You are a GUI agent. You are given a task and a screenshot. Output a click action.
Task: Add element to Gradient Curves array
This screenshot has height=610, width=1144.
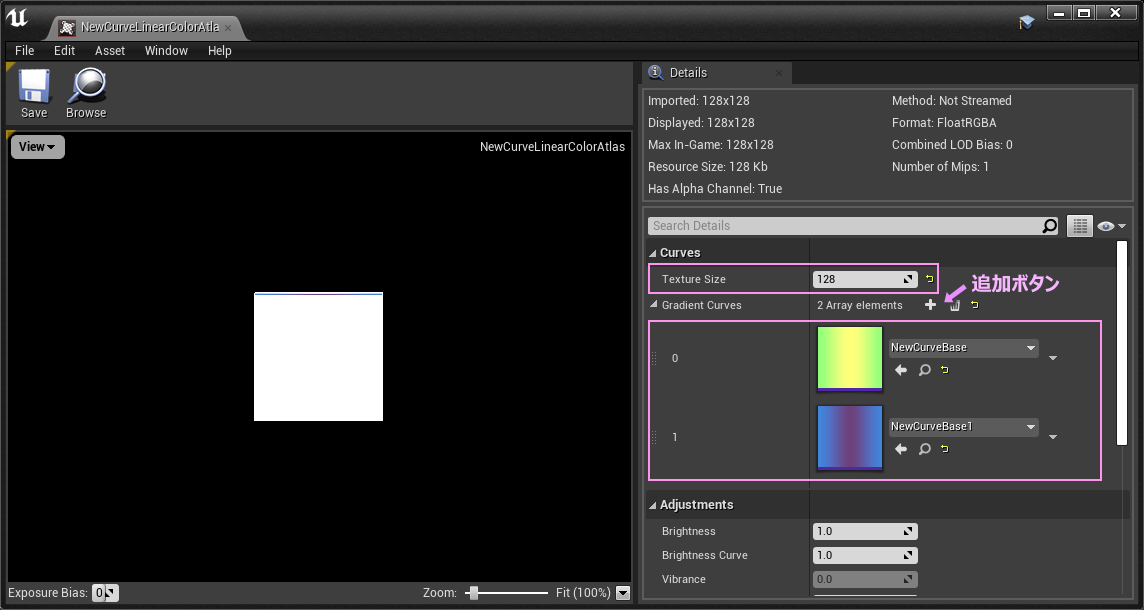(930, 305)
